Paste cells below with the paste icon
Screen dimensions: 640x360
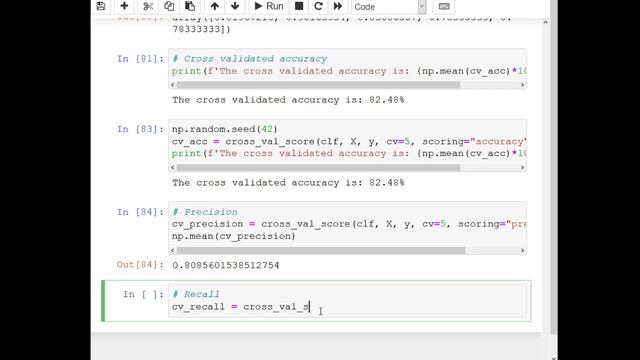pos(190,6)
